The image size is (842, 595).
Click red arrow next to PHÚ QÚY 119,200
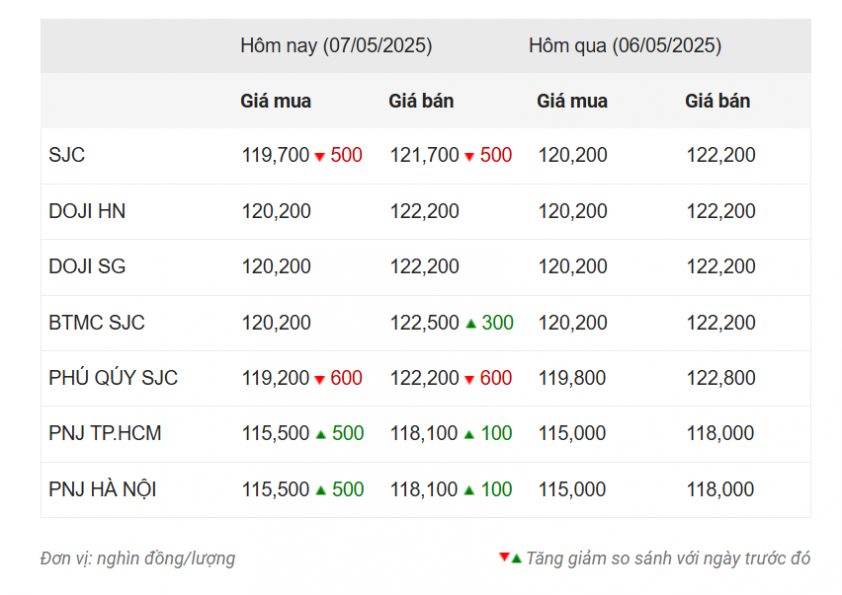tap(320, 380)
